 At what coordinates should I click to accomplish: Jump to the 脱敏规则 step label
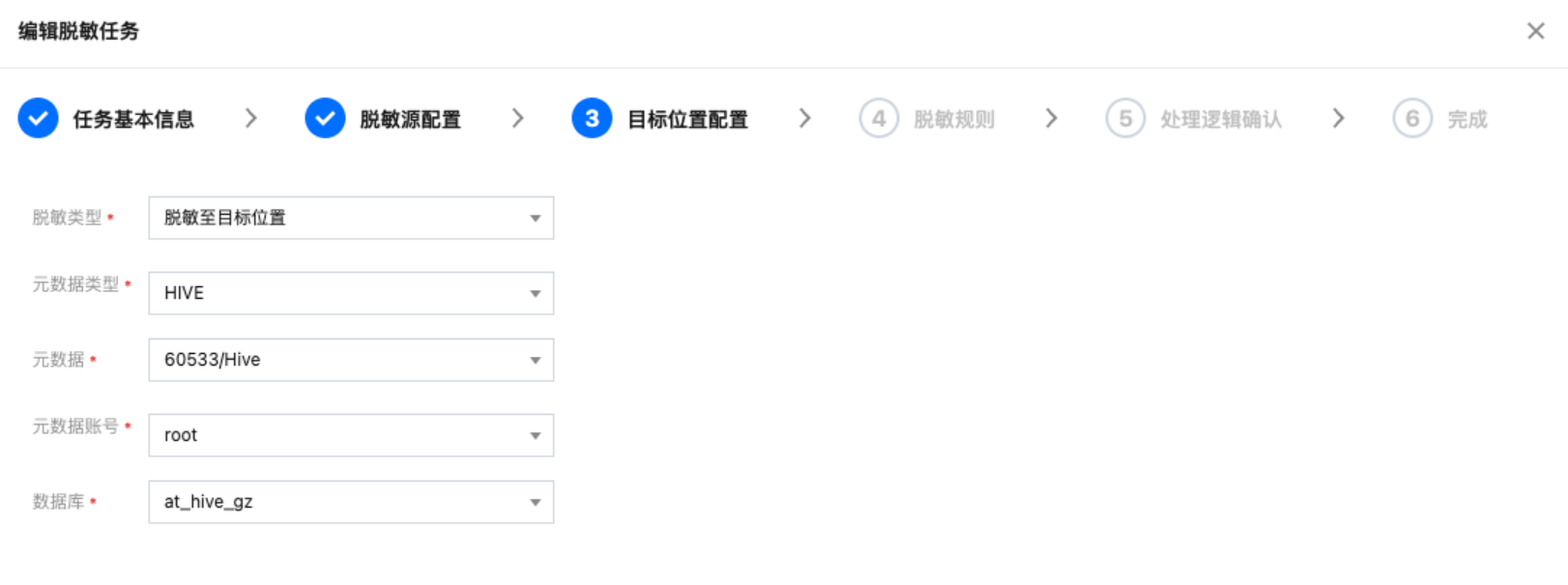954,120
